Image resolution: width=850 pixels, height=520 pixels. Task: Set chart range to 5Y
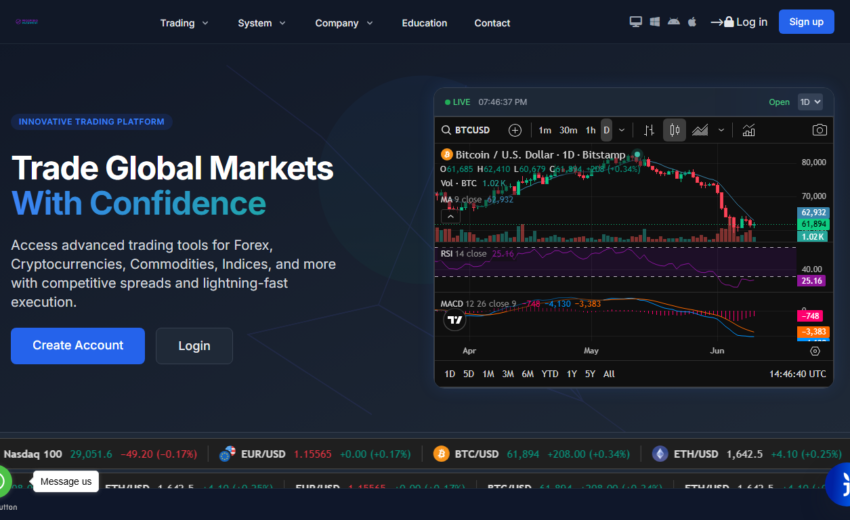coord(590,374)
